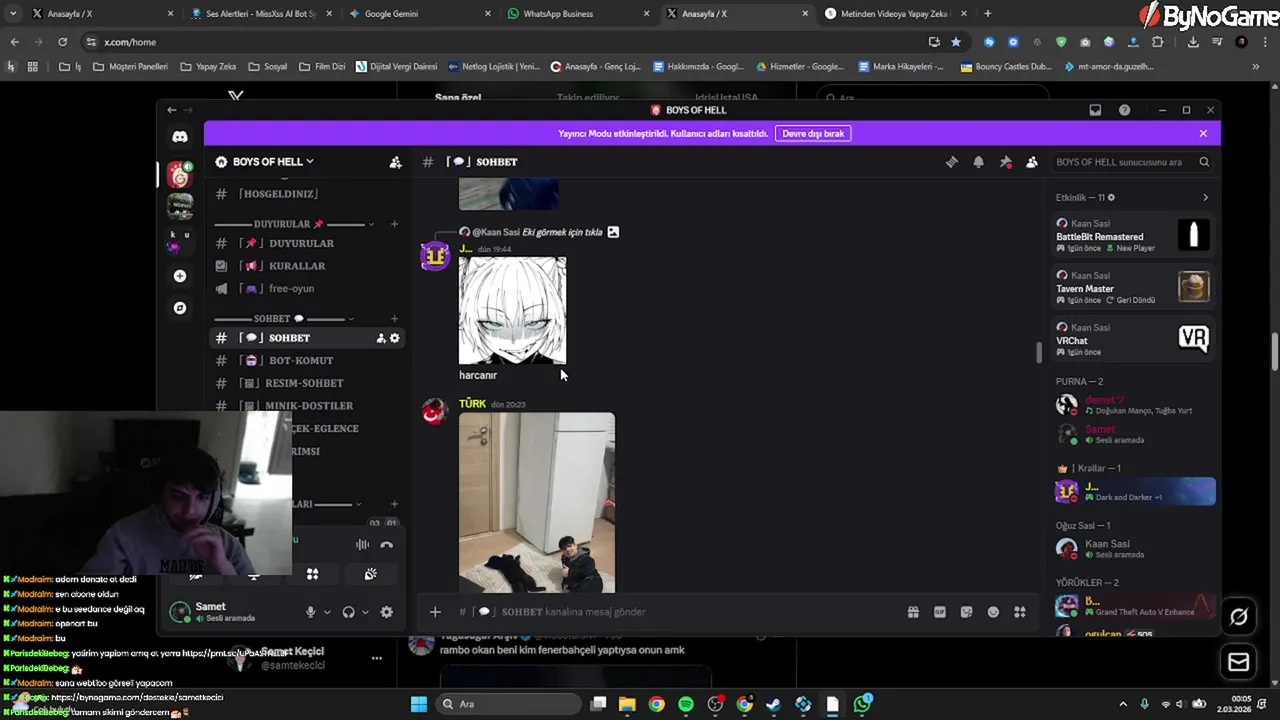This screenshot has width=1280, height=720.
Task: Add a channel to SOHBET category
Action: point(395,319)
